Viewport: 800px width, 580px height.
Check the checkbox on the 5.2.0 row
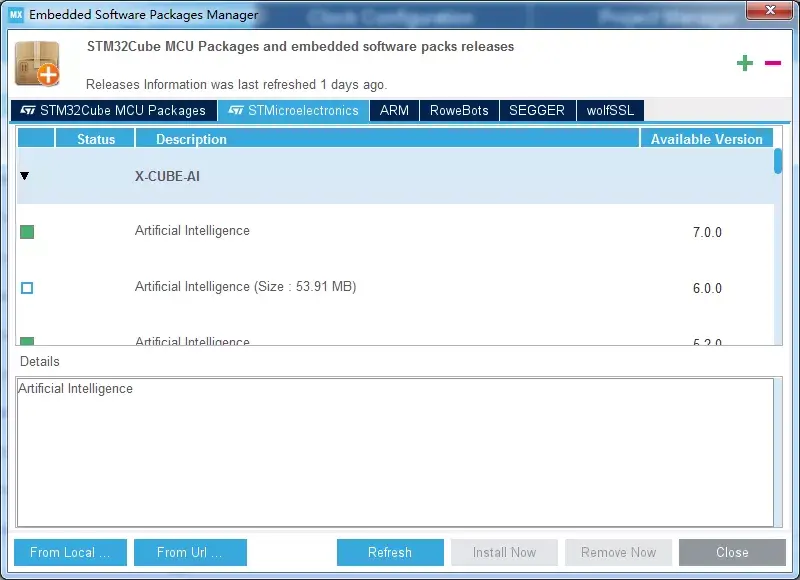(x=26, y=340)
